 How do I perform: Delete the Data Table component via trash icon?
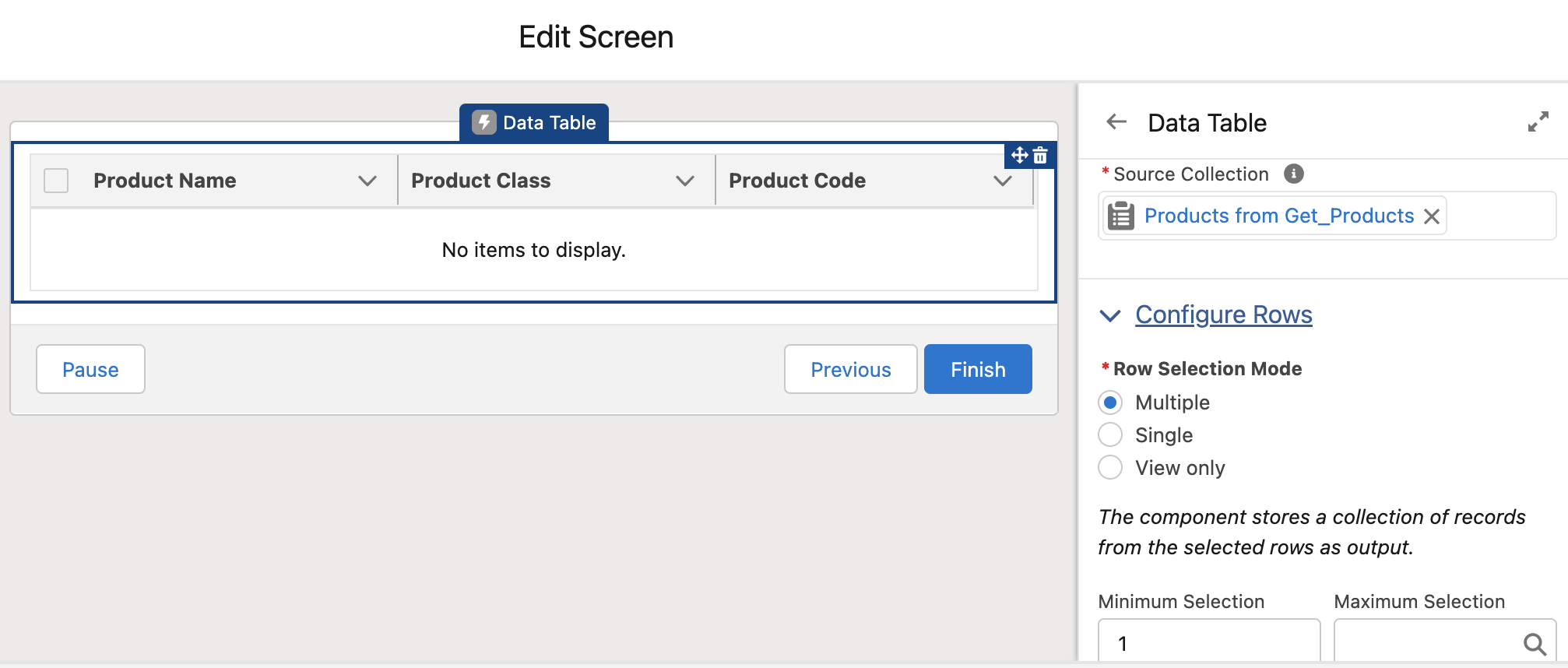click(1040, 156)
